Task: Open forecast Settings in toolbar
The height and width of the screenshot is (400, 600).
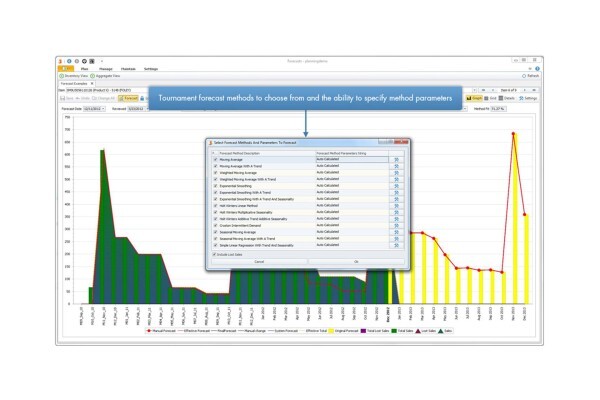Action: (528, 98)
